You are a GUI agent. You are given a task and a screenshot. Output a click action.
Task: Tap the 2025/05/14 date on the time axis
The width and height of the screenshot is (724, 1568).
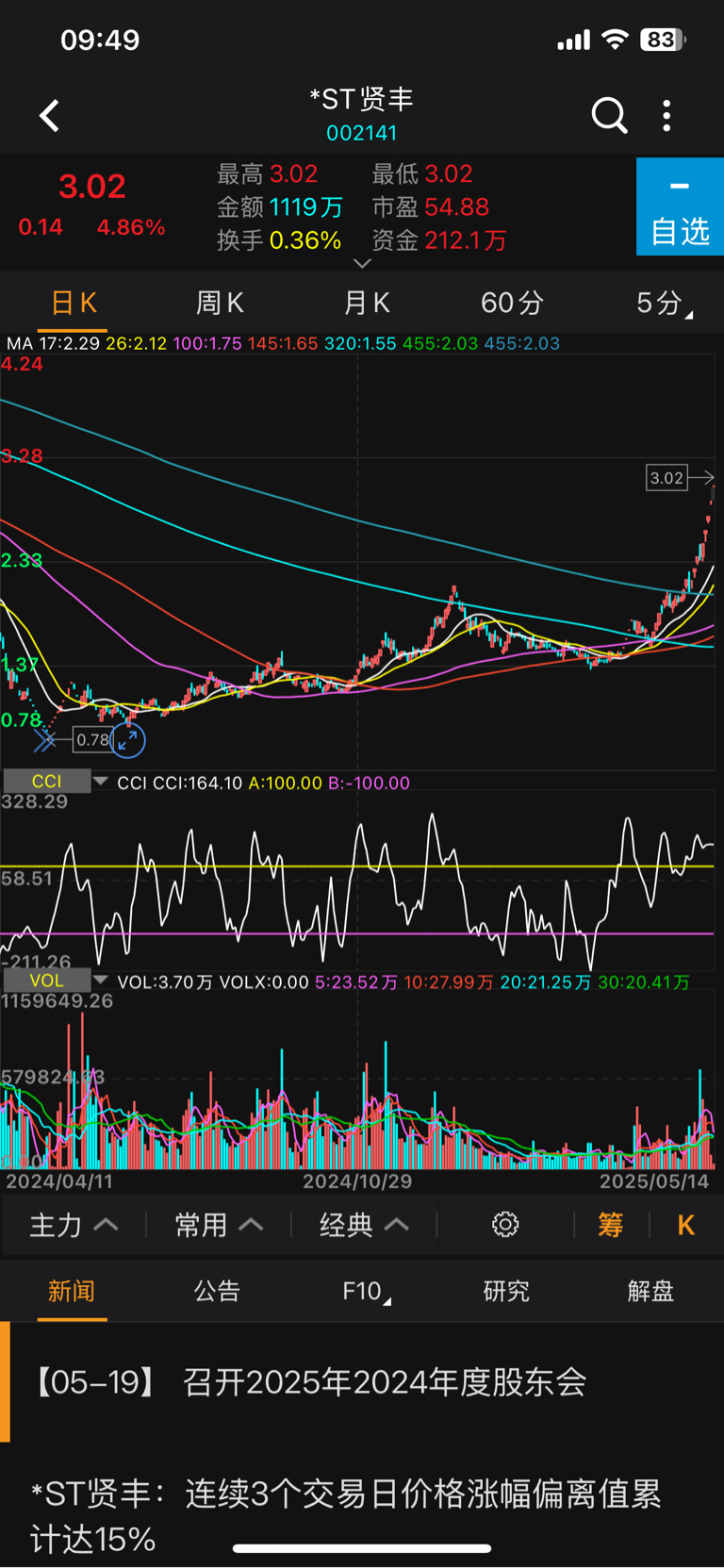pos(654,1180)
